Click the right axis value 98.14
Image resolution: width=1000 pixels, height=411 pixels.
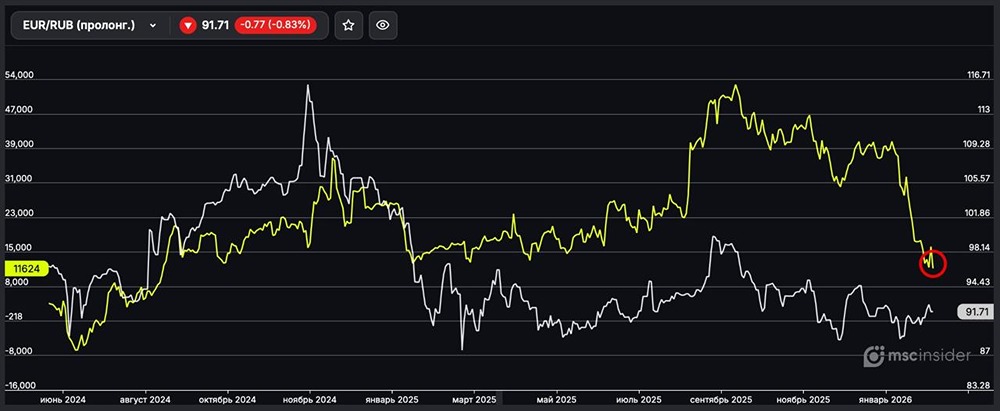click(979, 247)
